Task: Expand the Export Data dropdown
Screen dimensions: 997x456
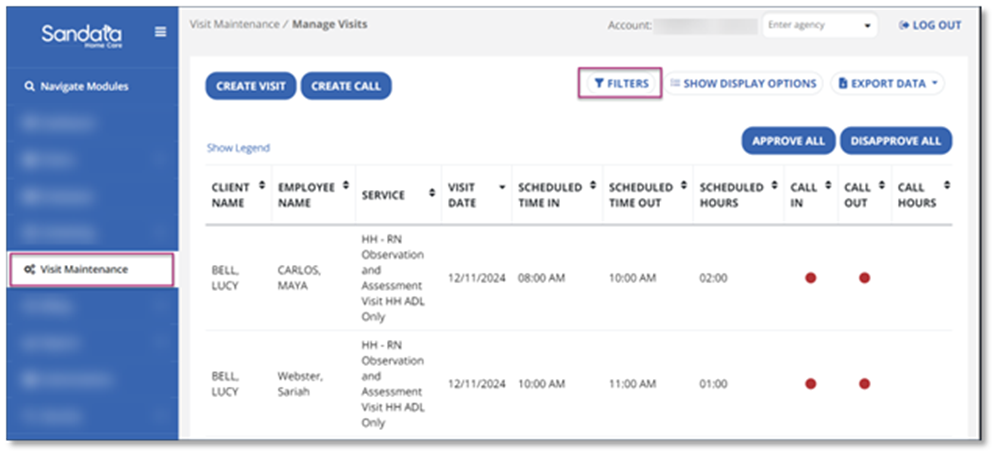Action: pos(888,84)
